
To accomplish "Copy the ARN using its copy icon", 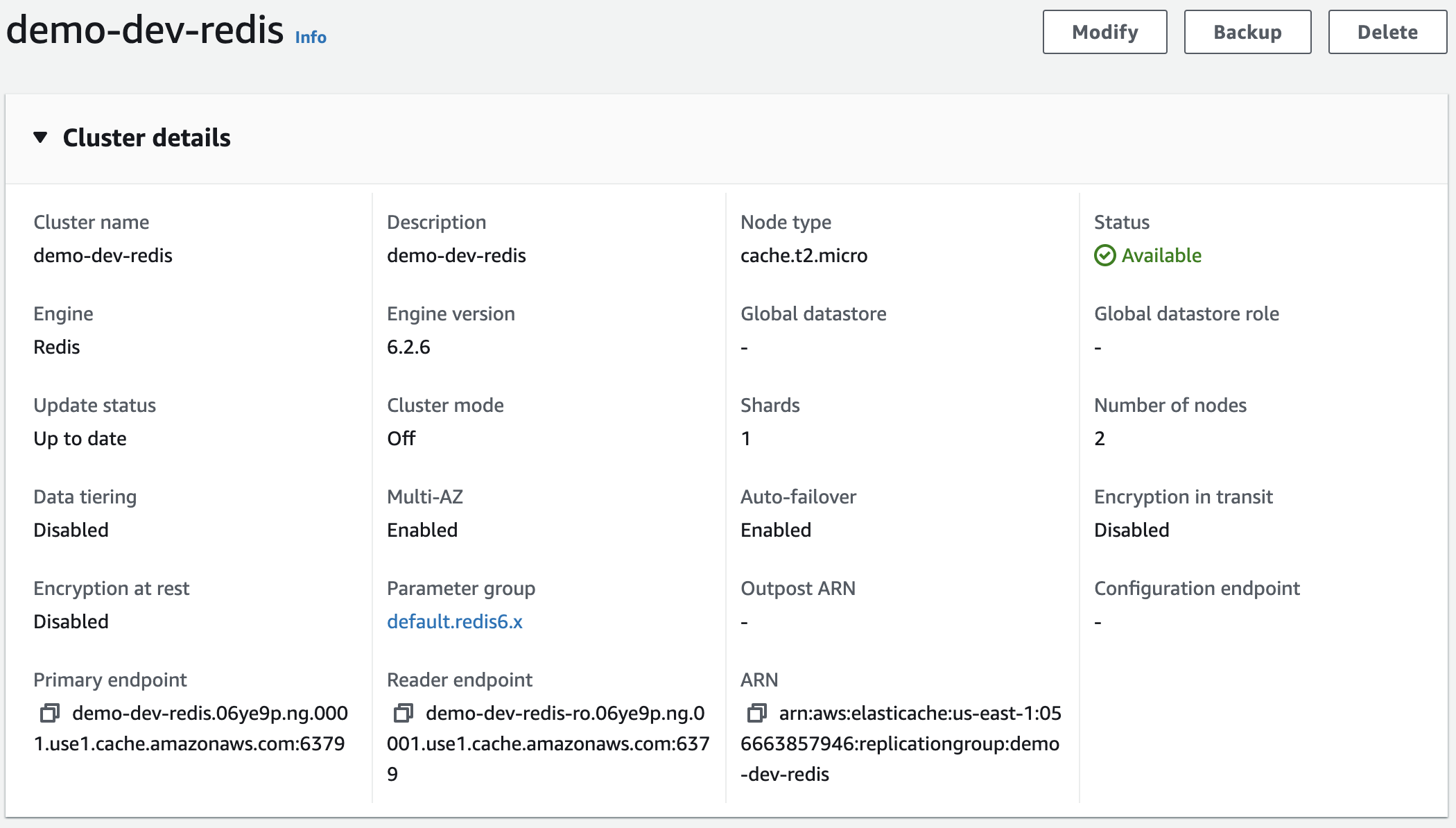I will (757, 713).
